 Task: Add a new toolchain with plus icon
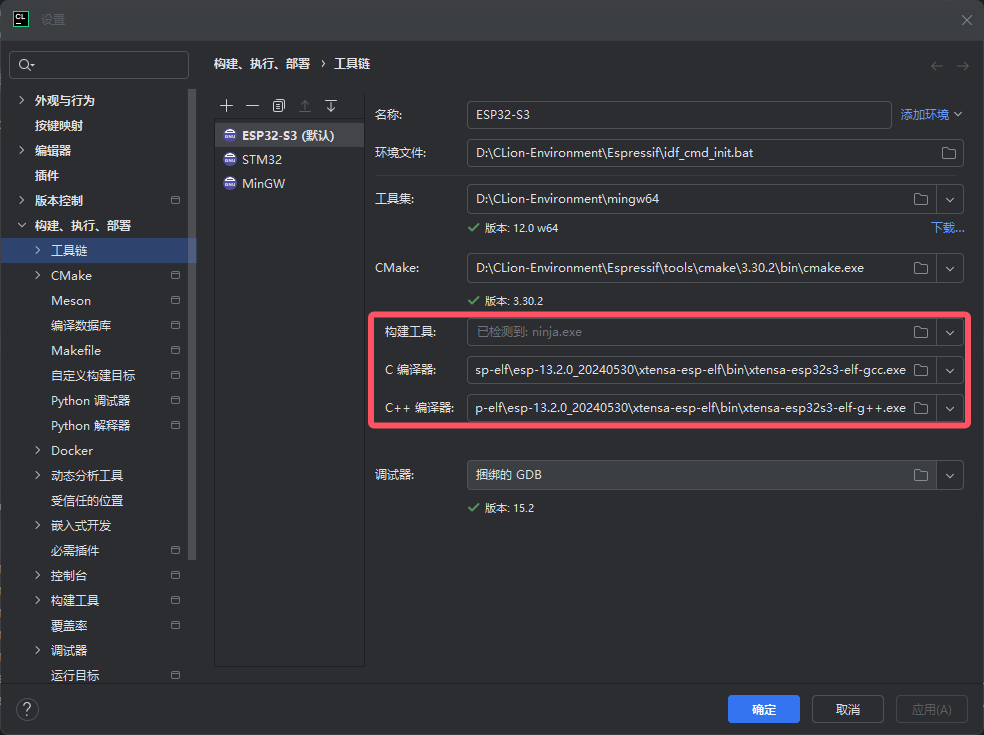(227, 105)
